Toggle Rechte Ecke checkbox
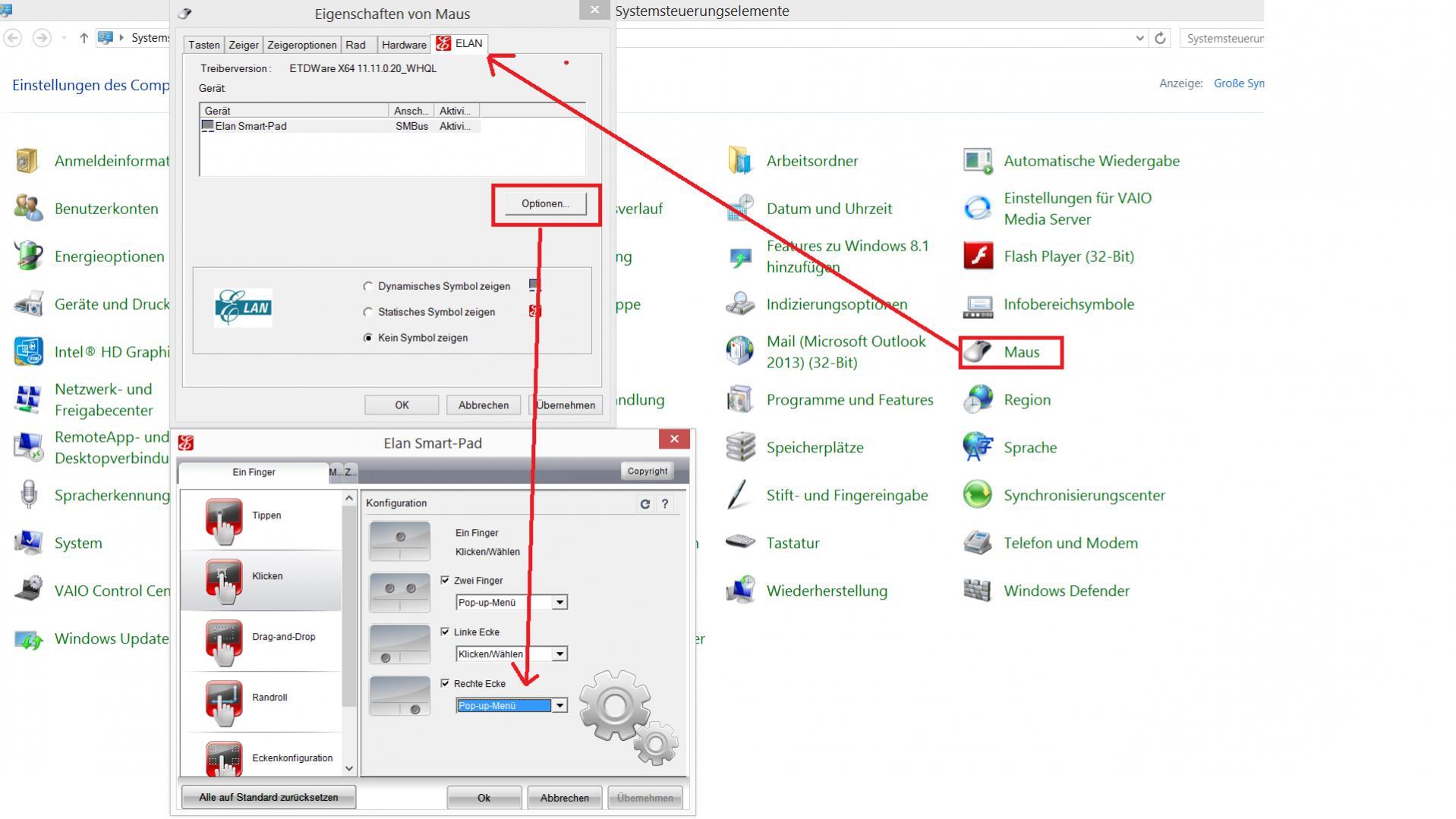1456x819 pixels. tap(446, 684)
